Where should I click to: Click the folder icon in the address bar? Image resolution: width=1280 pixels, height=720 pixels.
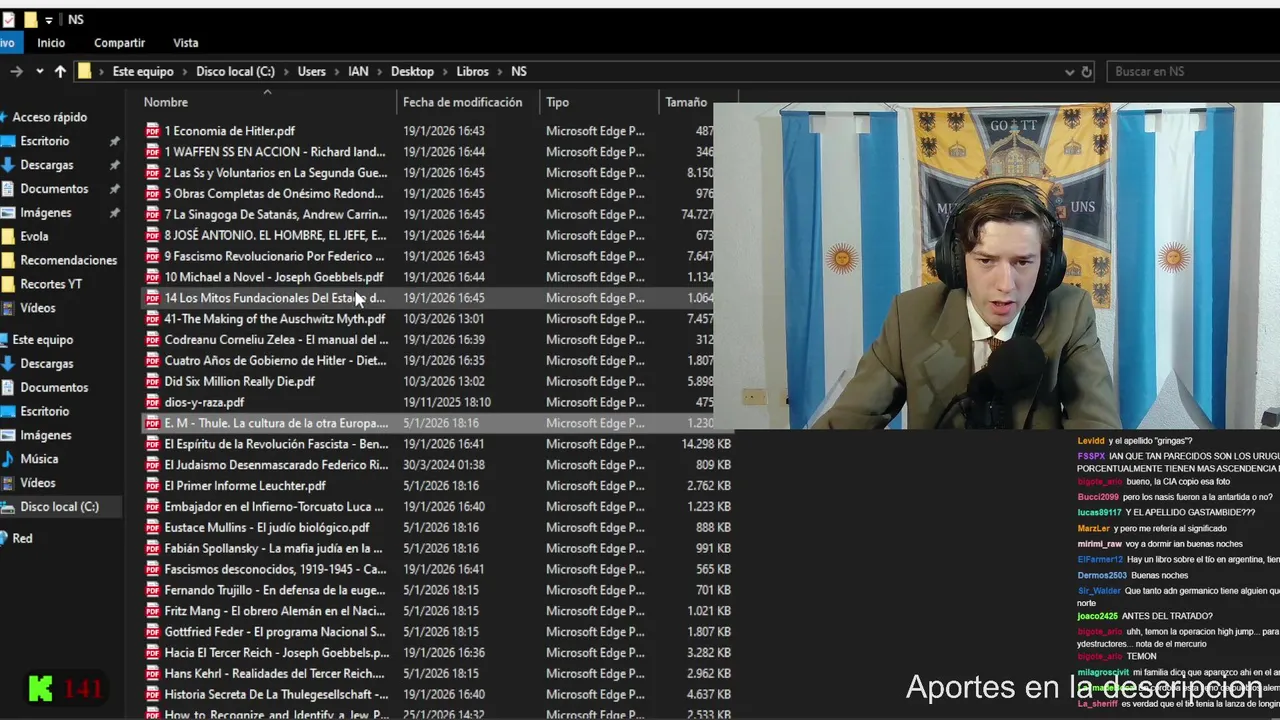click(85, 71)
